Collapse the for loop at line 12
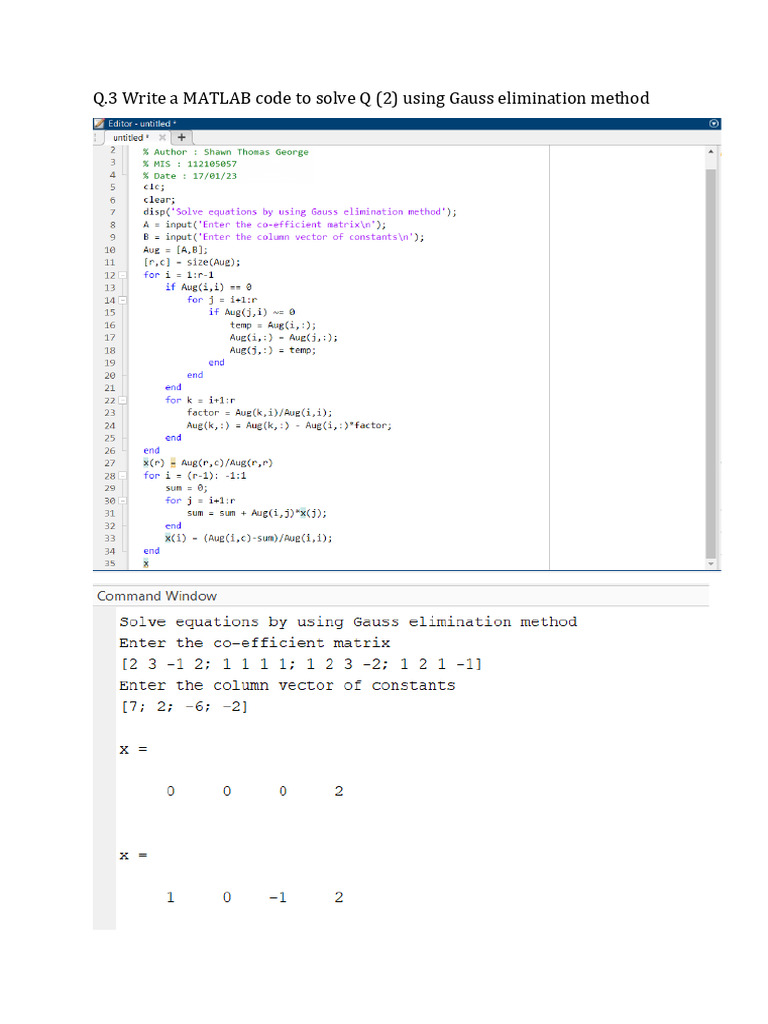 [x=122, y=275]
